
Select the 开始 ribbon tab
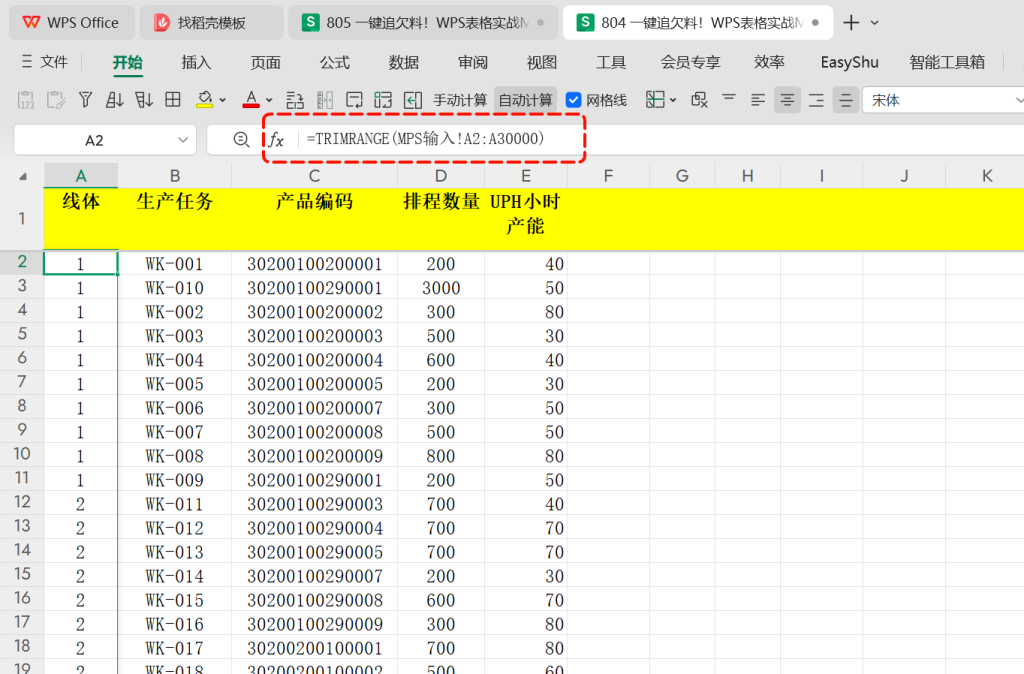click(127, 62)
